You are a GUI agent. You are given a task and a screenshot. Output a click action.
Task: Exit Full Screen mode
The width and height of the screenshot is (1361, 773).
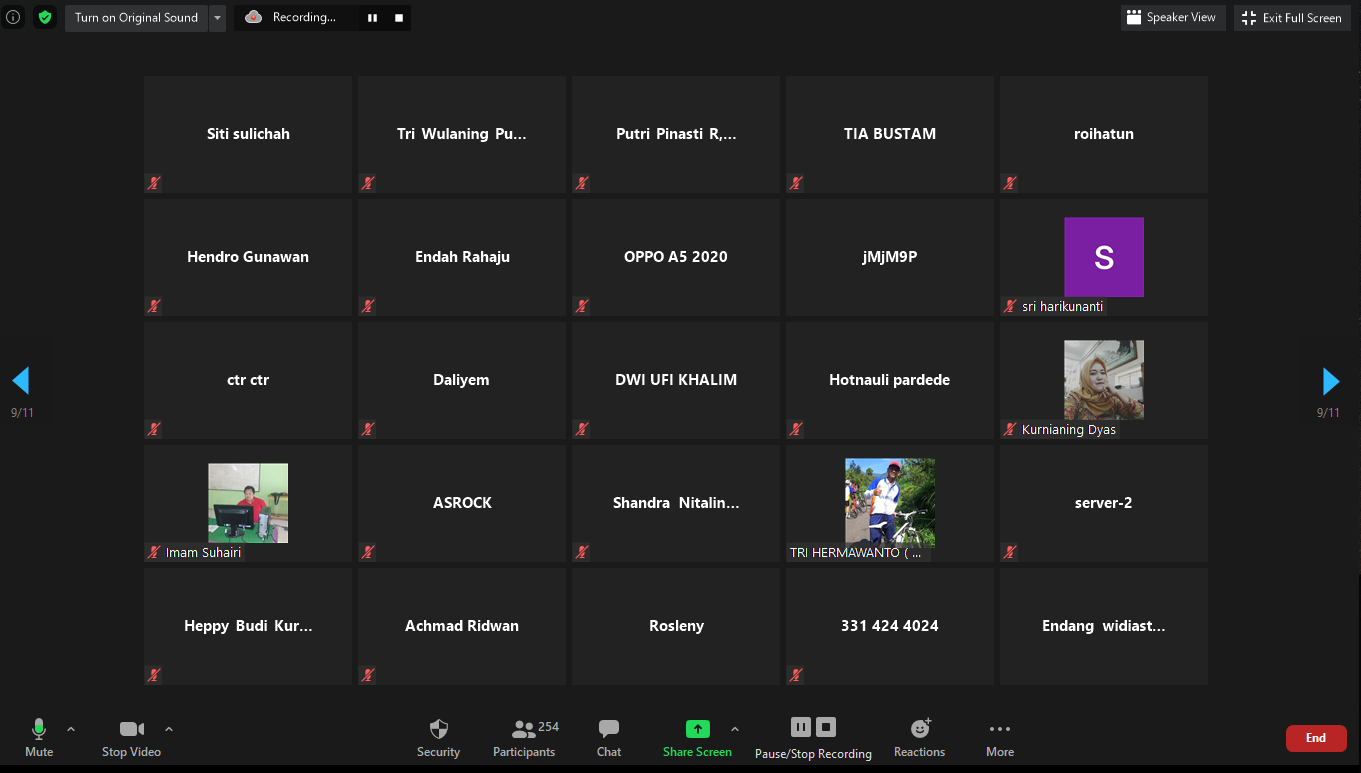[1292, 17]
